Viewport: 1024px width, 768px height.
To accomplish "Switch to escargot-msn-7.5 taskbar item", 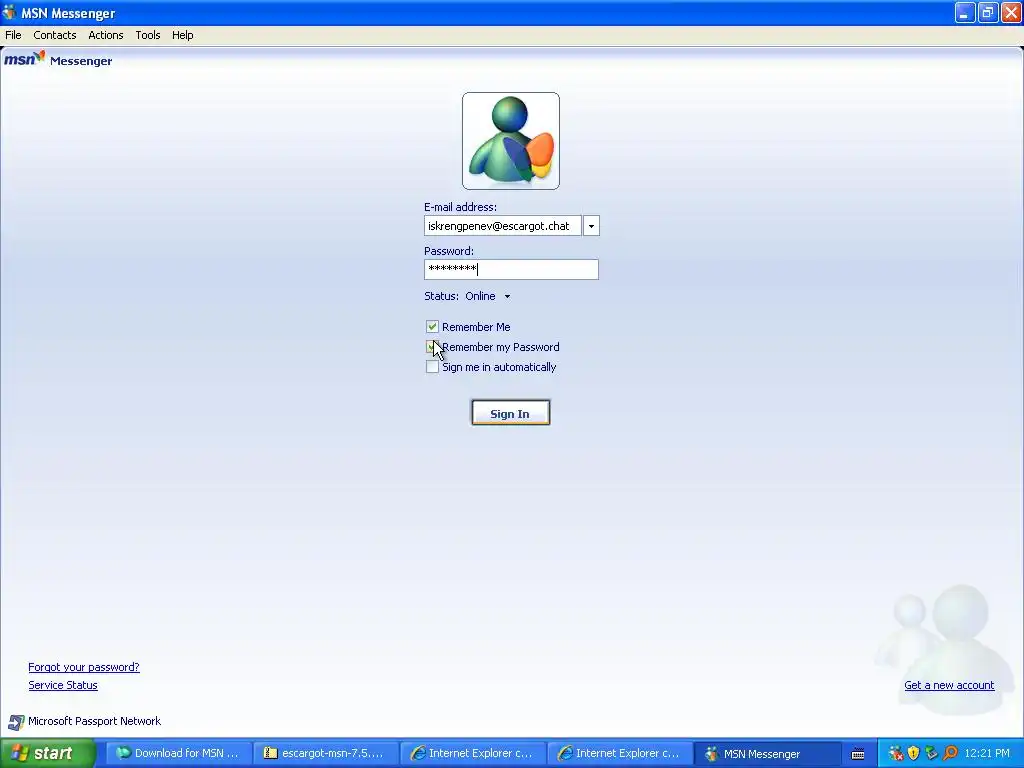I will point(325,754).
